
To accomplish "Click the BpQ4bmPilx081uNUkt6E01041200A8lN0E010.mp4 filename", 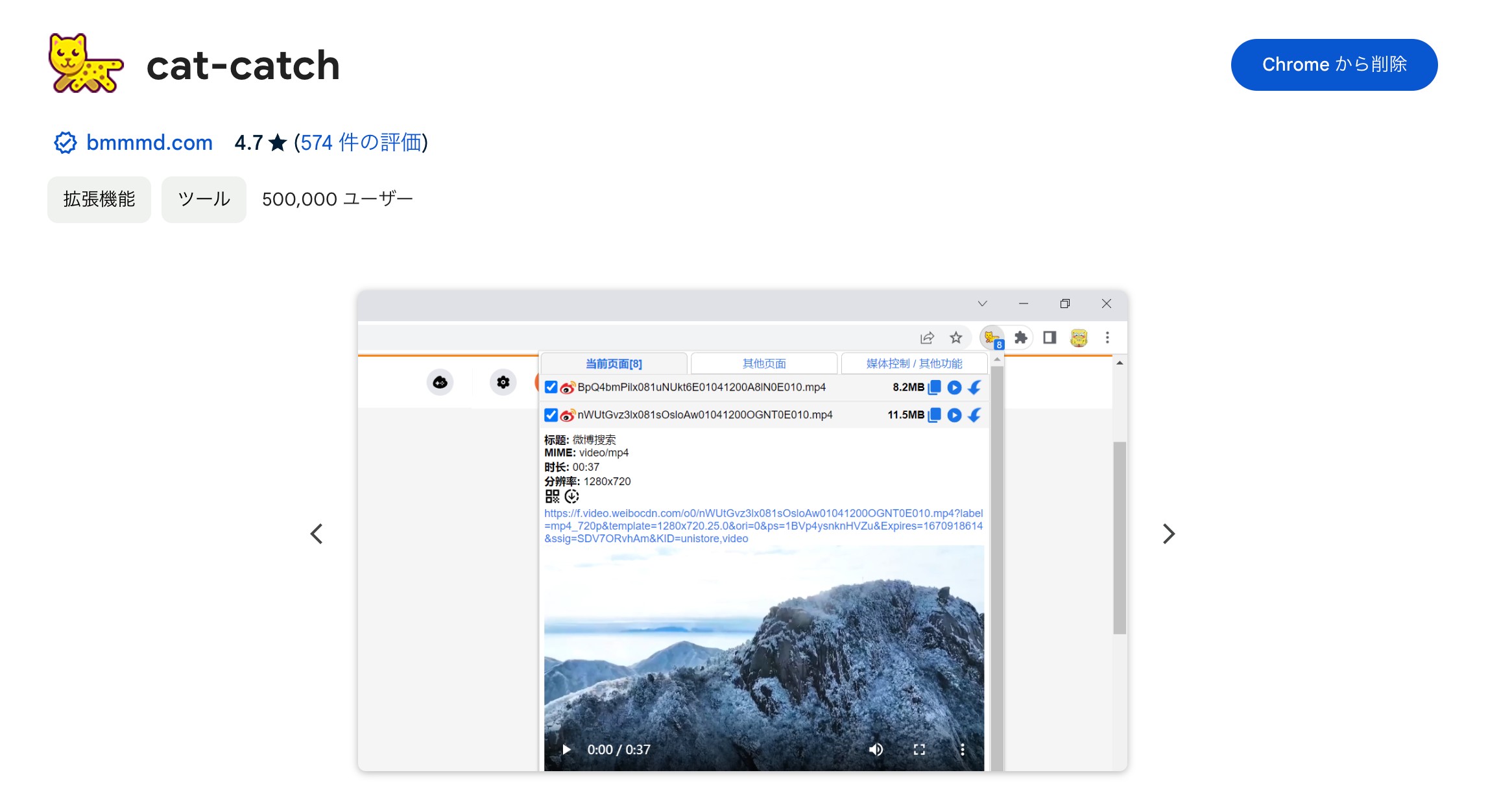I will coord(702,387).
